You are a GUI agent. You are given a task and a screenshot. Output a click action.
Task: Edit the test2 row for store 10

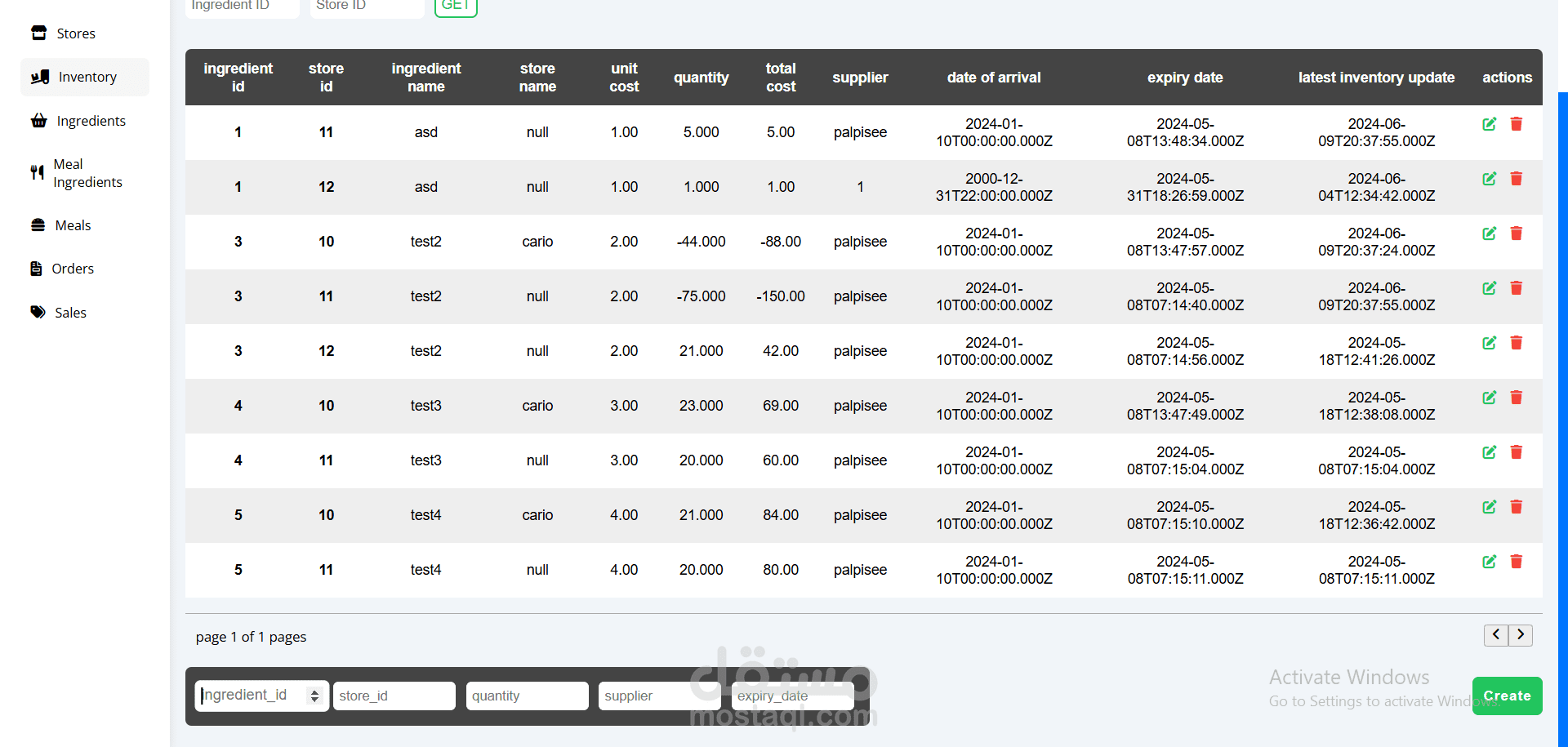1490,233
